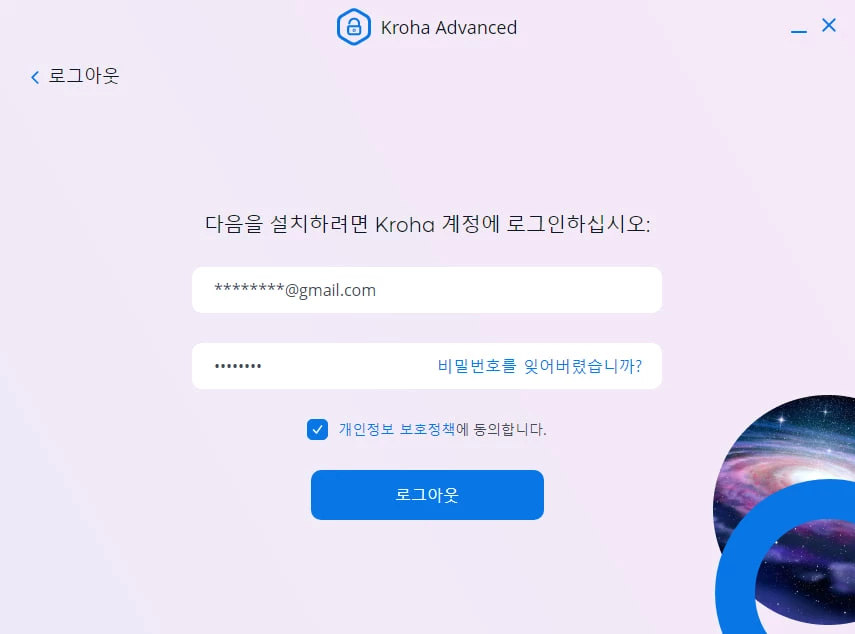Click the blue 로그아웃 button

point(427,494)
